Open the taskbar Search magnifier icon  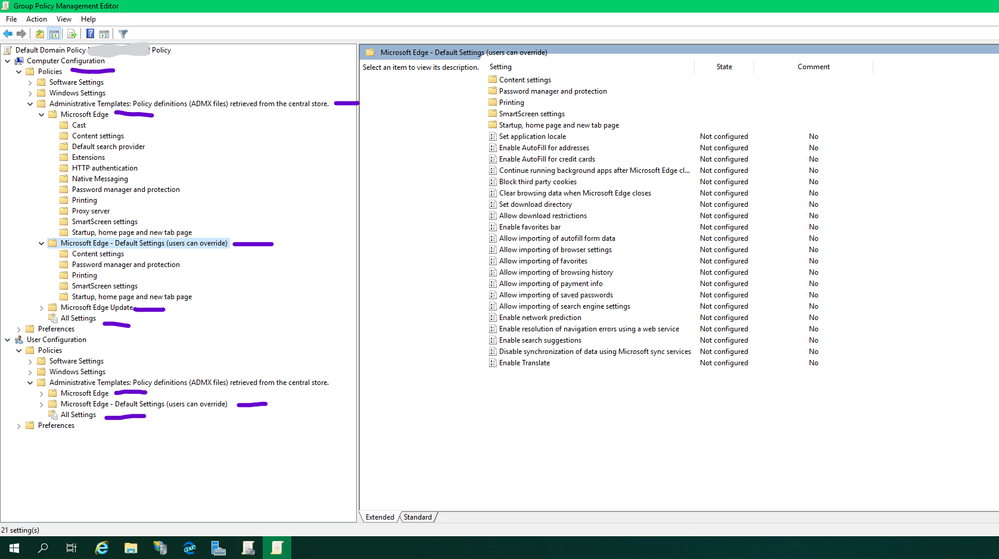[43, 548]
